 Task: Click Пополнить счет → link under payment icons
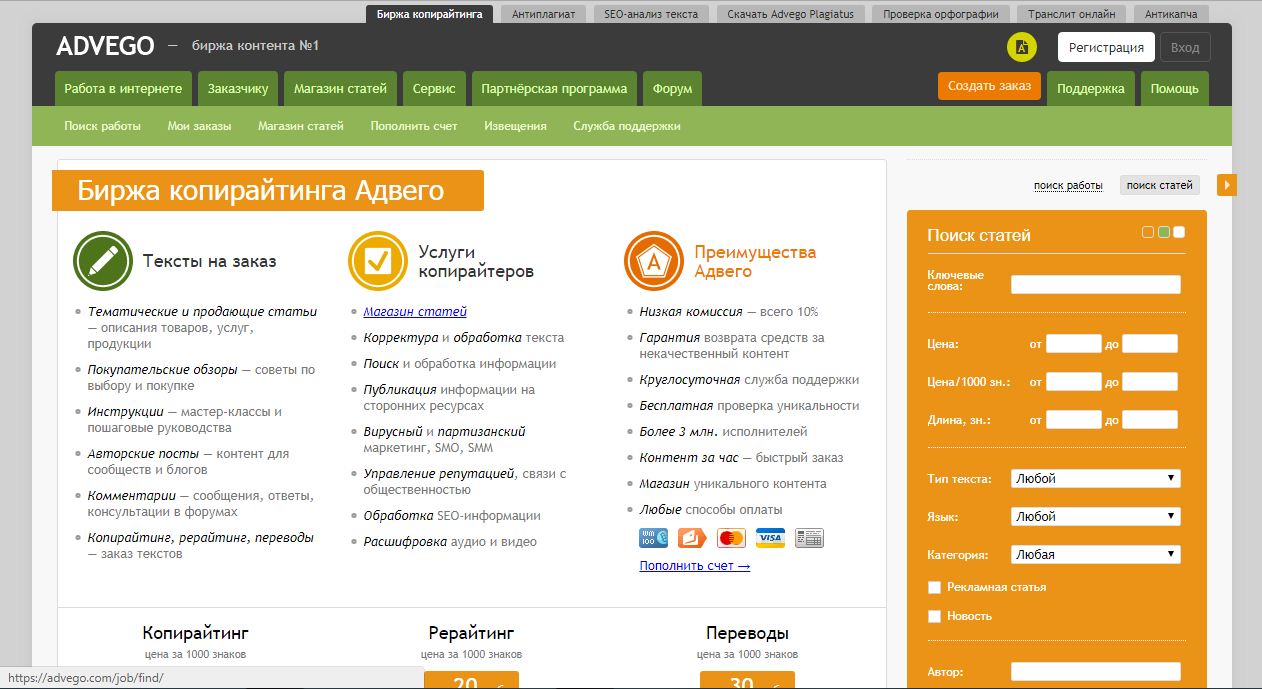click(695, 566)
